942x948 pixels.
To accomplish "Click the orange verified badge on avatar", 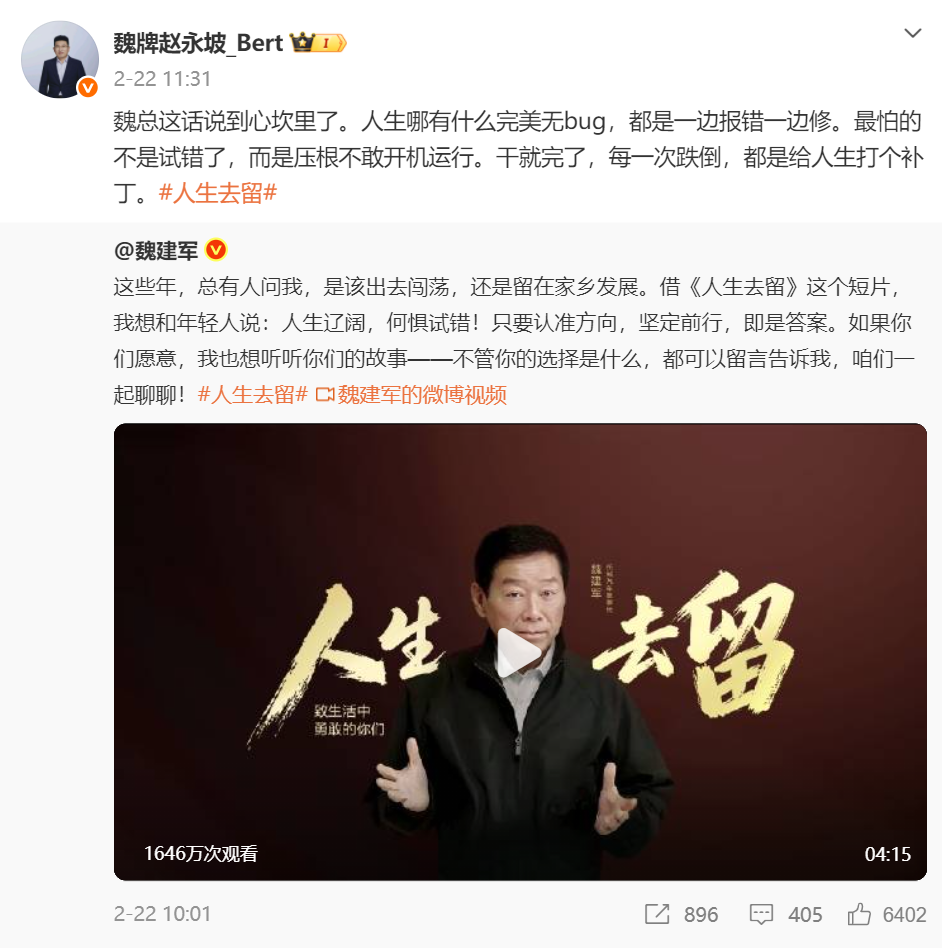I will [88, 88].
